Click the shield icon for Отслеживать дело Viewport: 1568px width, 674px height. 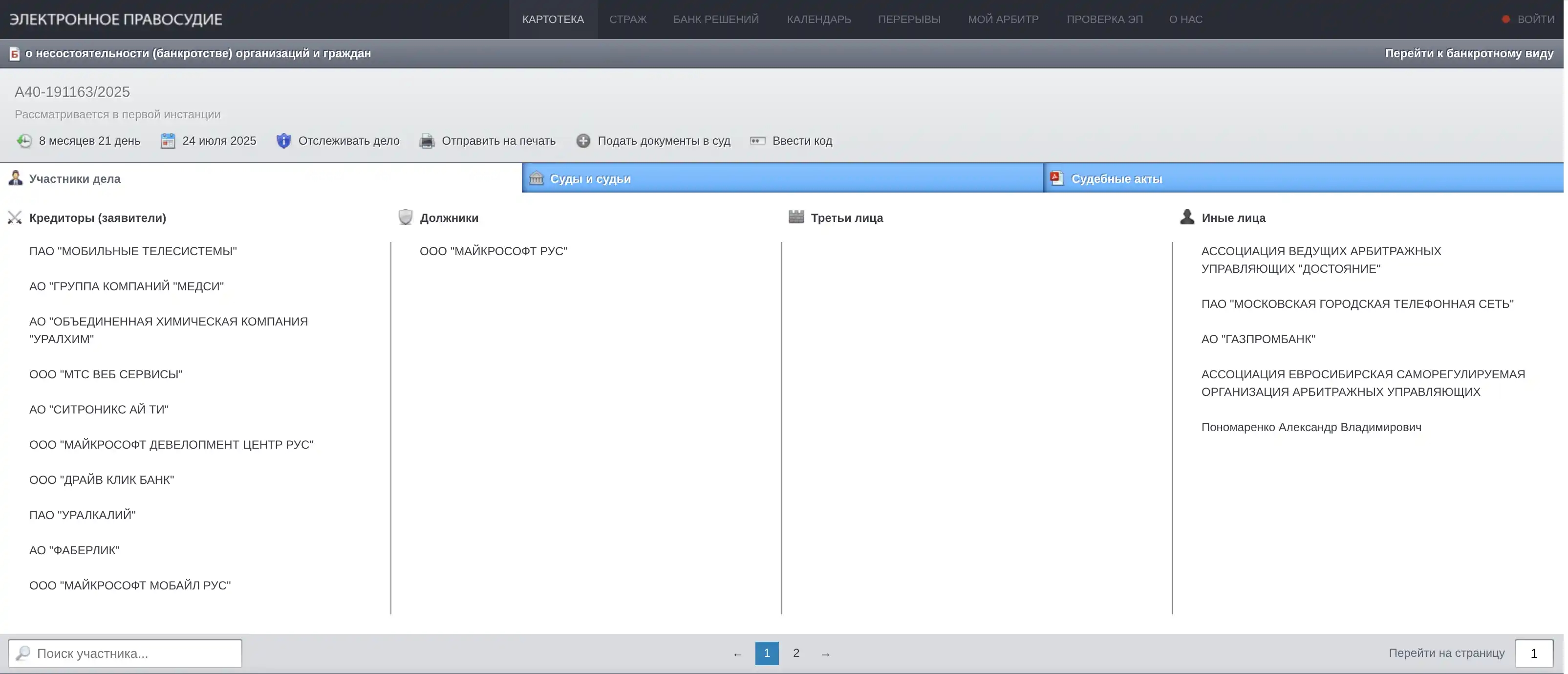click(284, 141)
